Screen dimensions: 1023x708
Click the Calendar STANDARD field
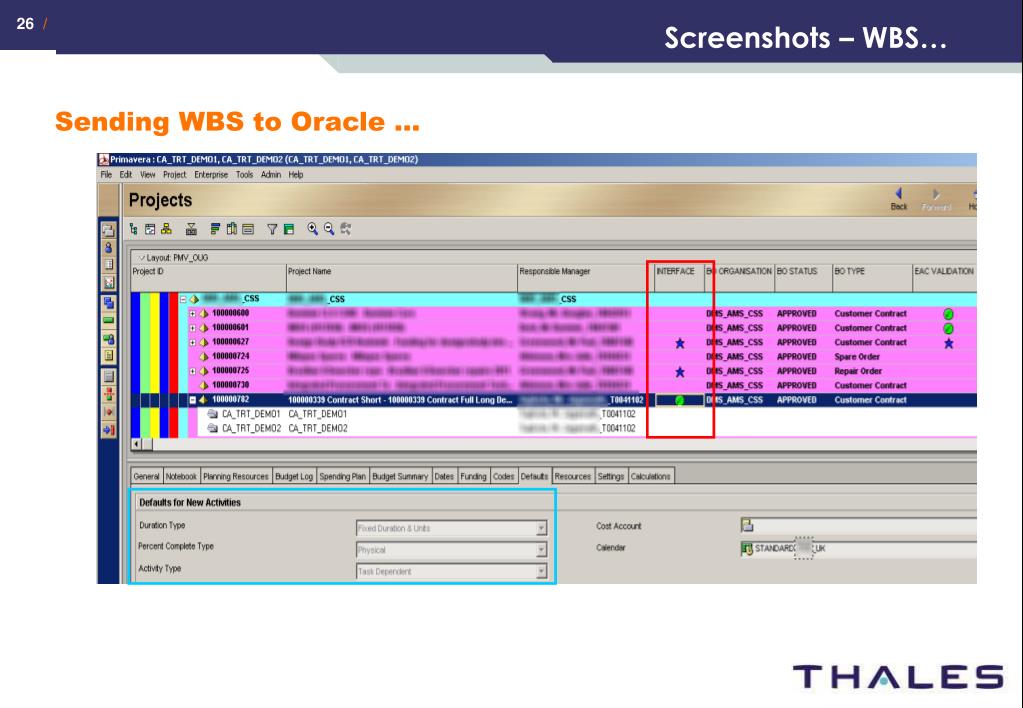(x=859, y=549)
